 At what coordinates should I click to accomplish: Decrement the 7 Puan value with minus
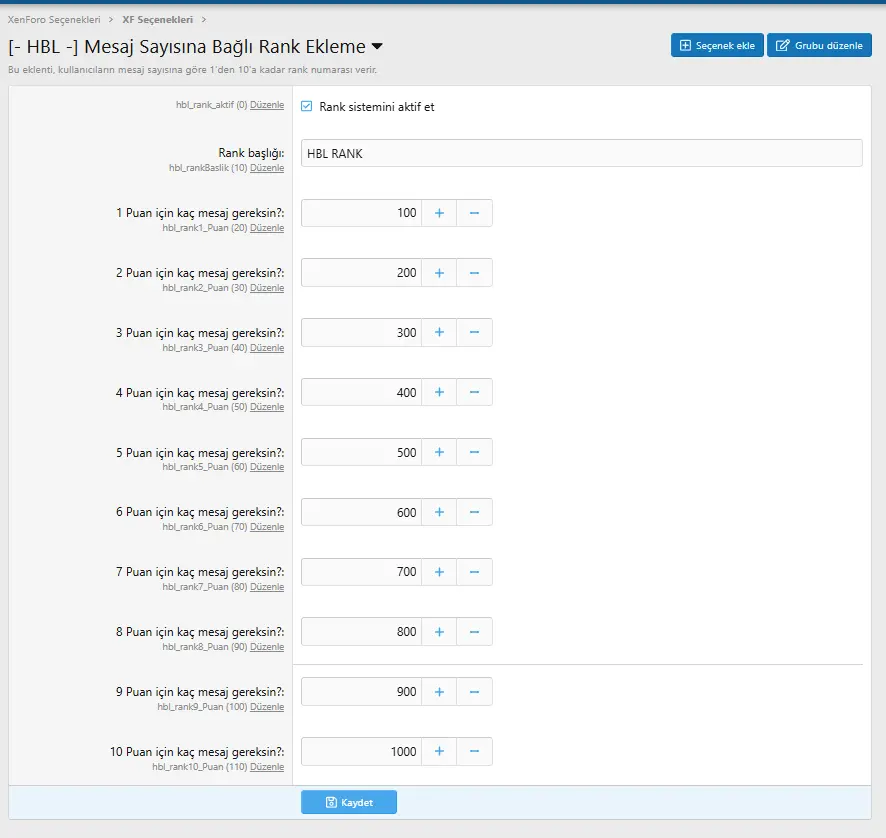474,573
